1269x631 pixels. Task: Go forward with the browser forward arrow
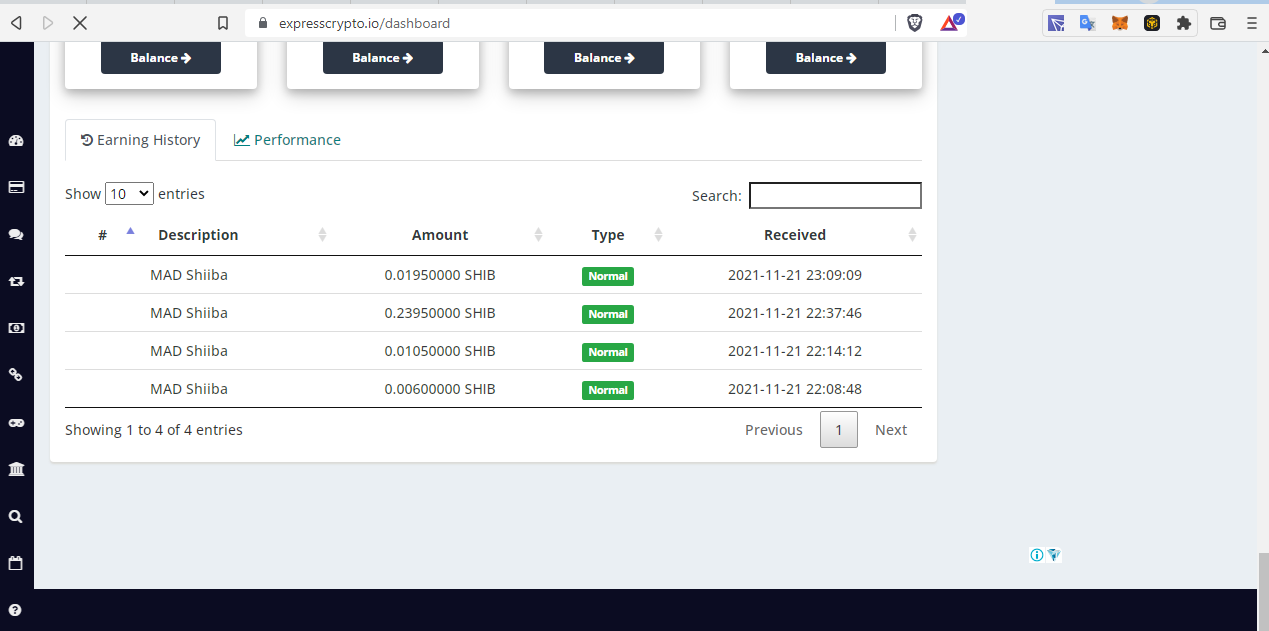click(48, 22)
